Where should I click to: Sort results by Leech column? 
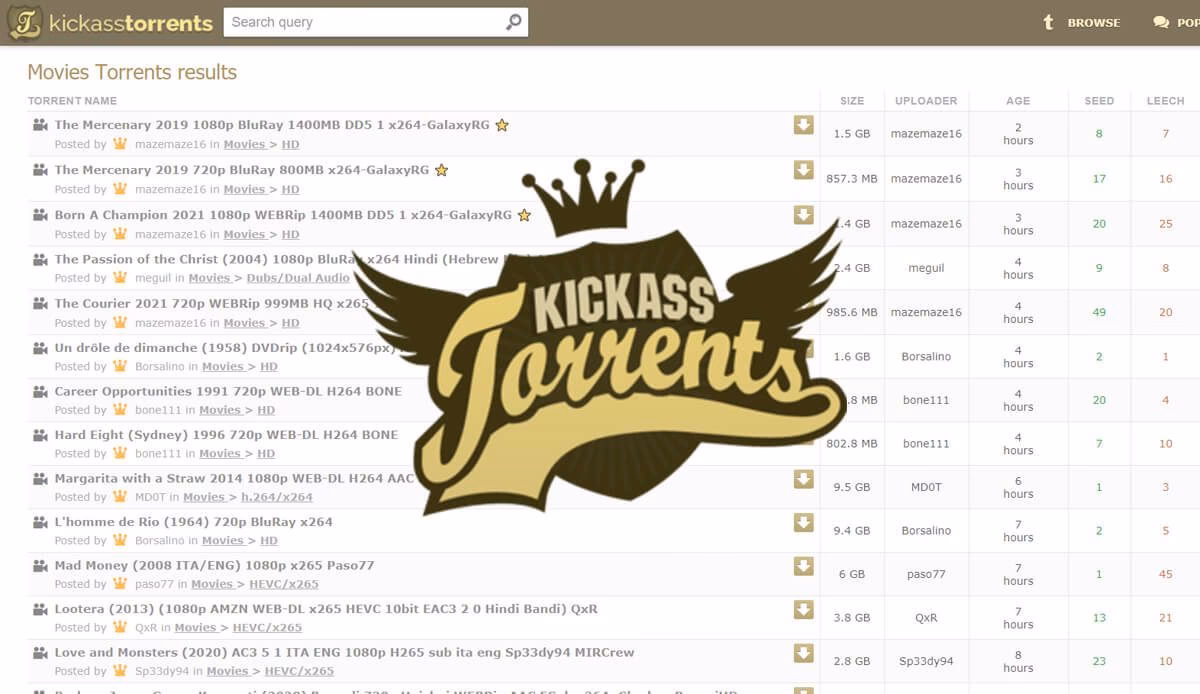tap(1165, 101)
